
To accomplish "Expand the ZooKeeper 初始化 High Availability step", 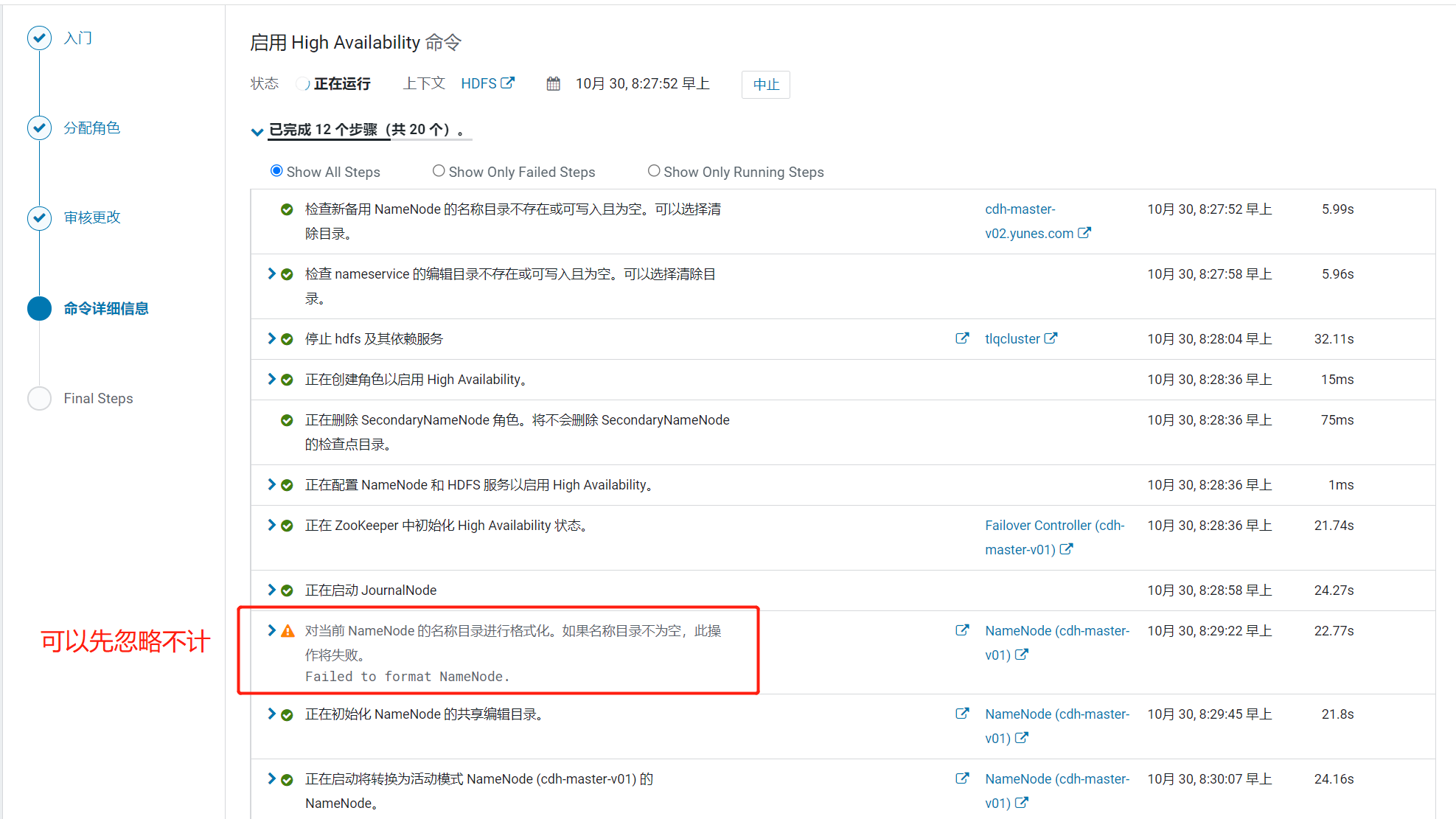I will point(271,525).
